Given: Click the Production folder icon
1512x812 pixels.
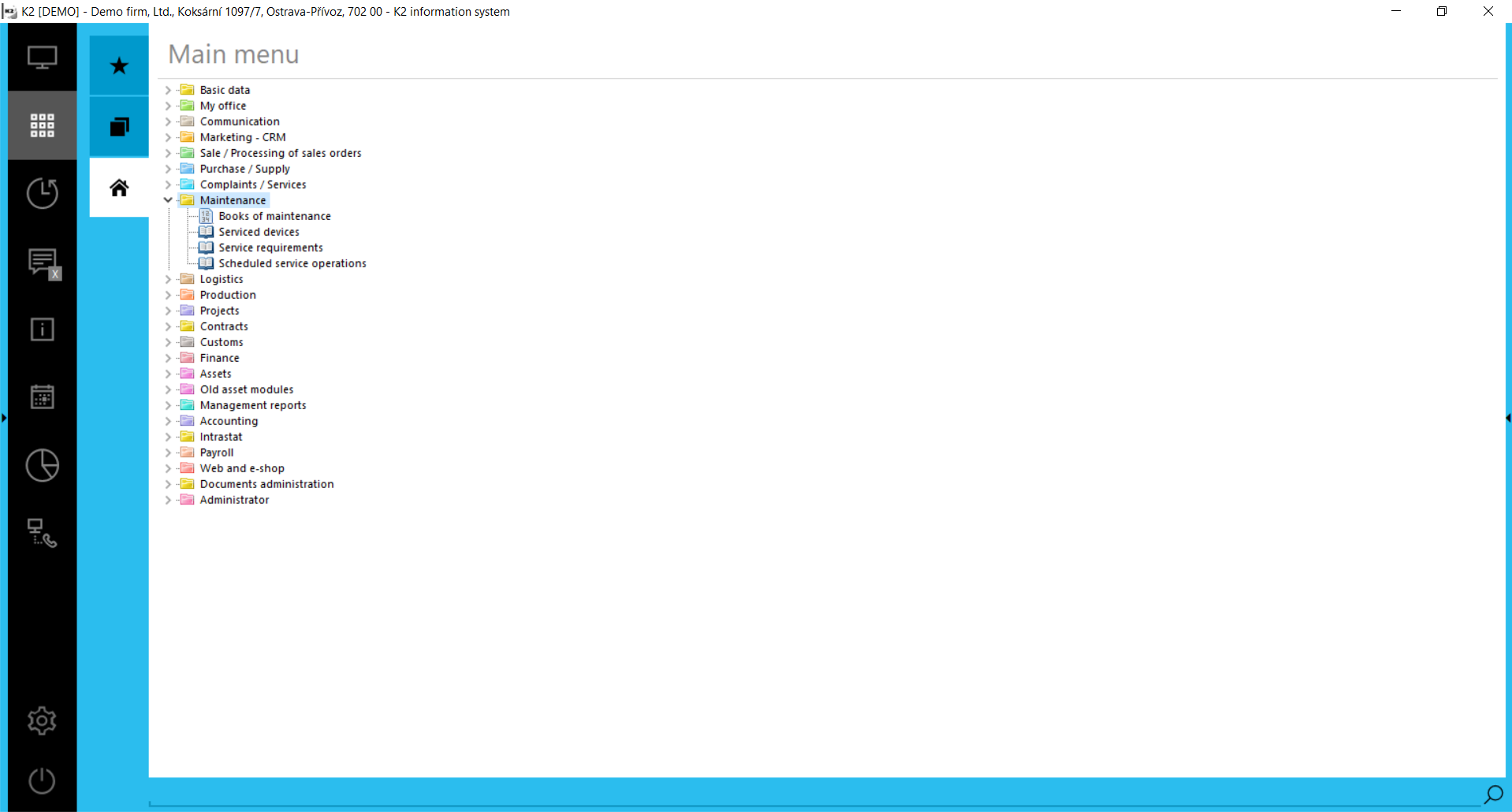Looking at the screenshot, I should [x=188, y=295].
